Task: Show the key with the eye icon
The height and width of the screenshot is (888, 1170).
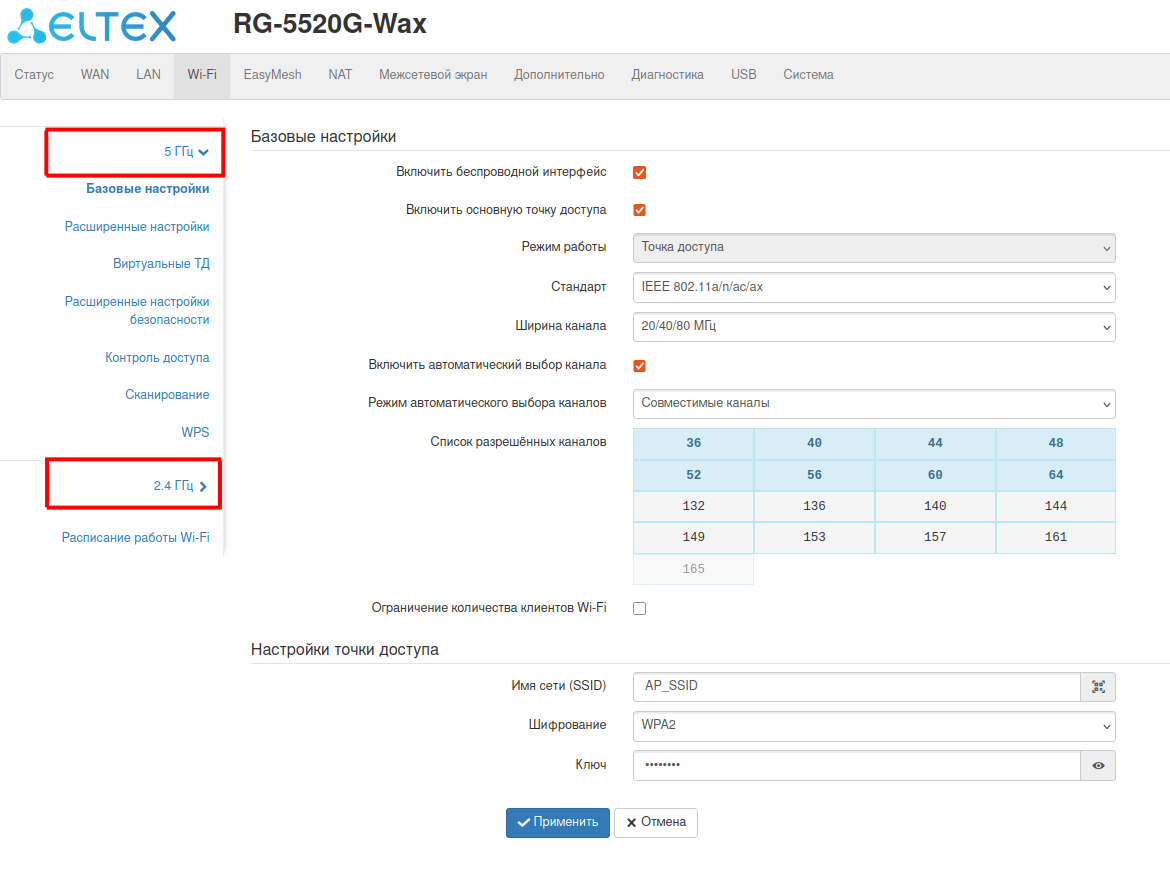Action: tap(1098, 765)
